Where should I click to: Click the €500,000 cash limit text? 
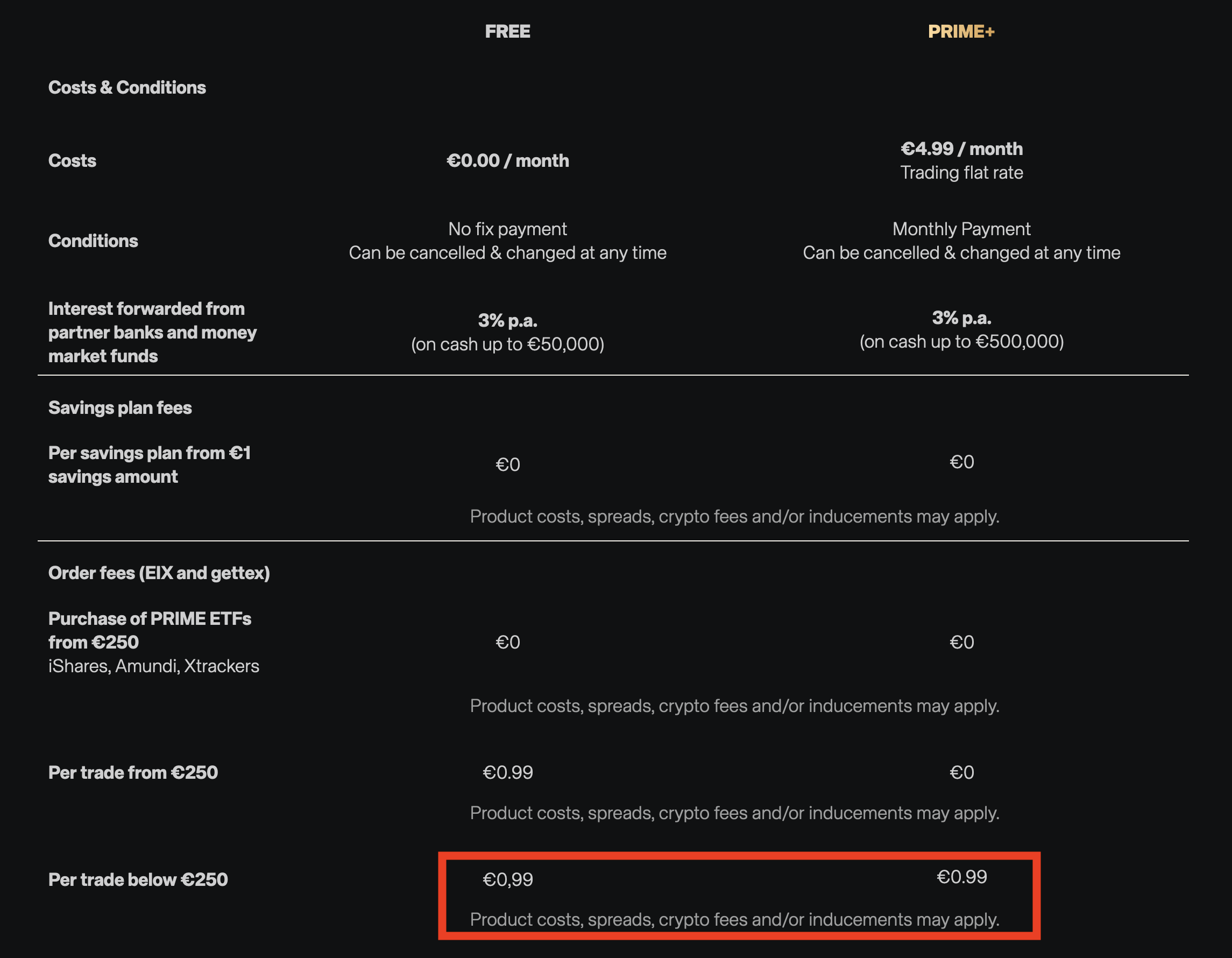(x=961, y=342)
